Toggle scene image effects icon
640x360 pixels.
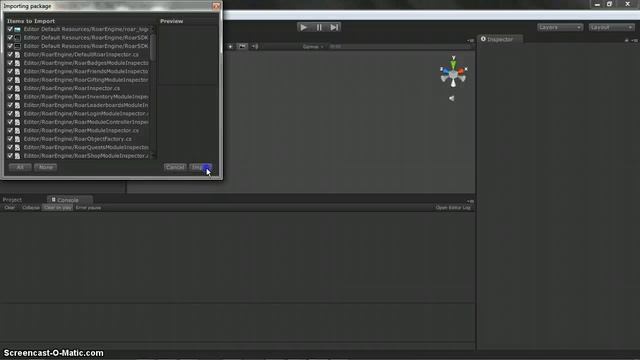(242, 47)
